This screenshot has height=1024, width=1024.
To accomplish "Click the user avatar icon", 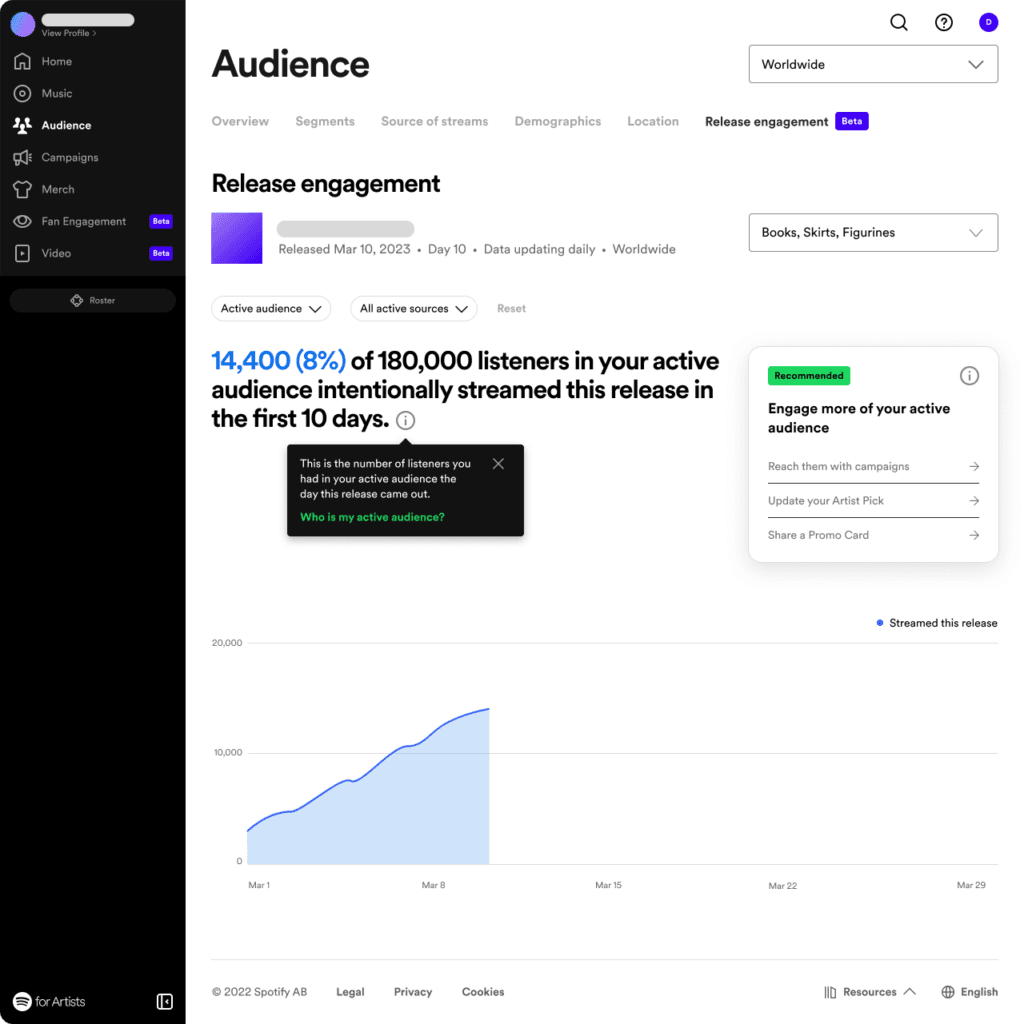I will click(988, 23).
